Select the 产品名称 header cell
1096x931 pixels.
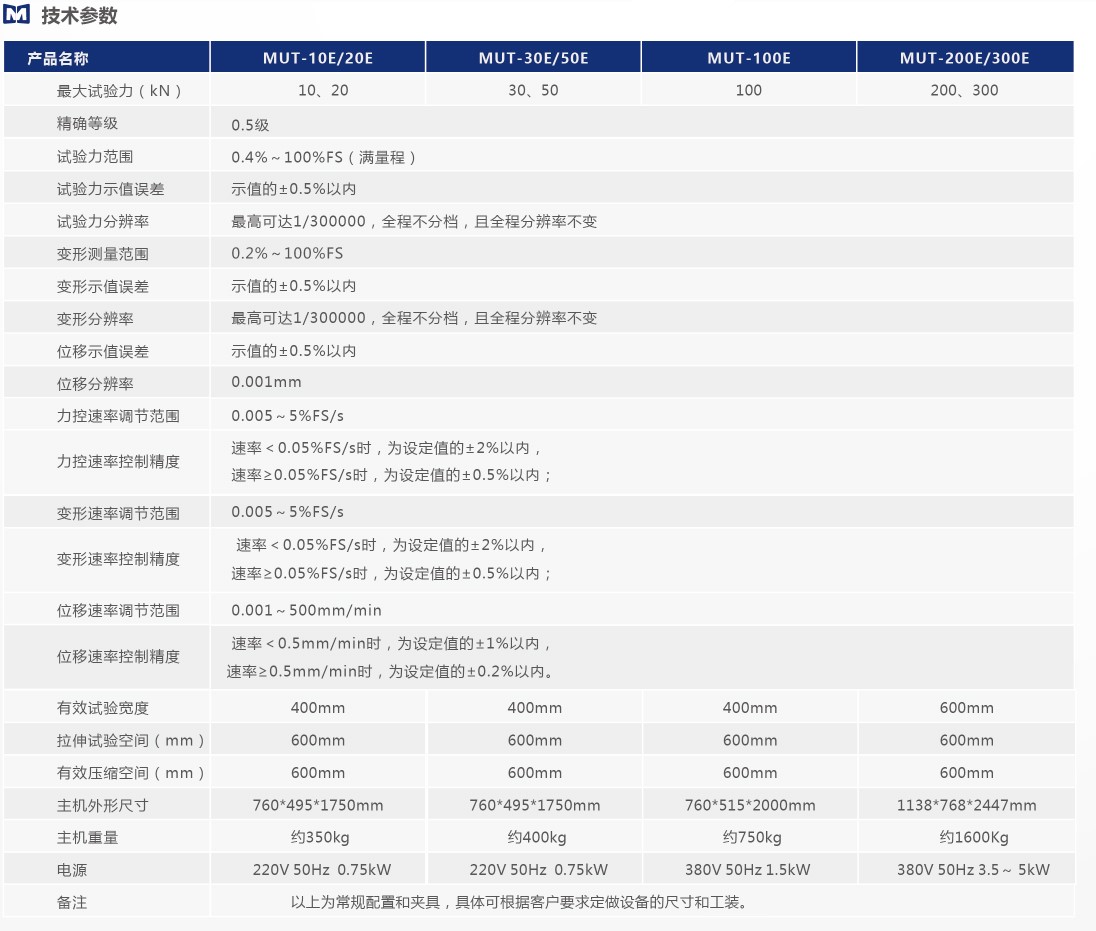pos(58,58)
